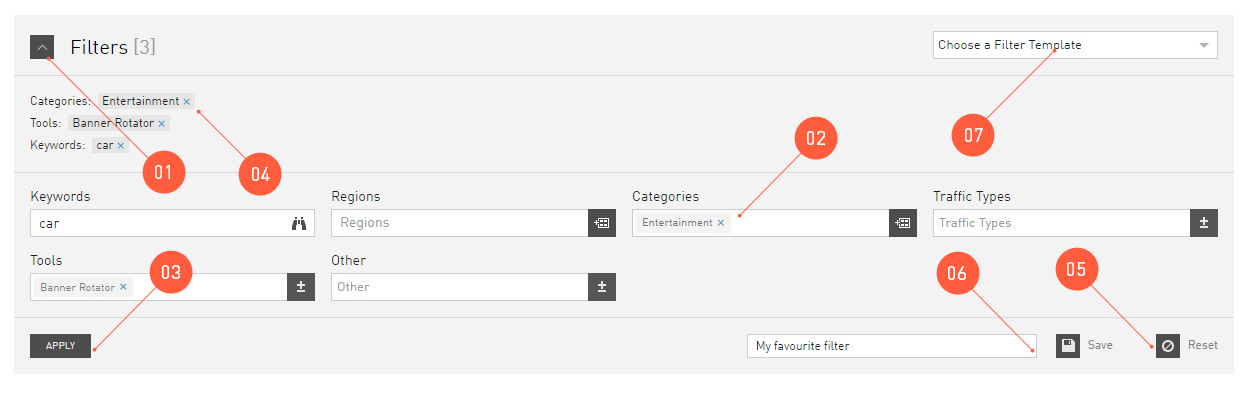
Task: Remove car tag from Keywords summary
Action: [x=121, y=146]
